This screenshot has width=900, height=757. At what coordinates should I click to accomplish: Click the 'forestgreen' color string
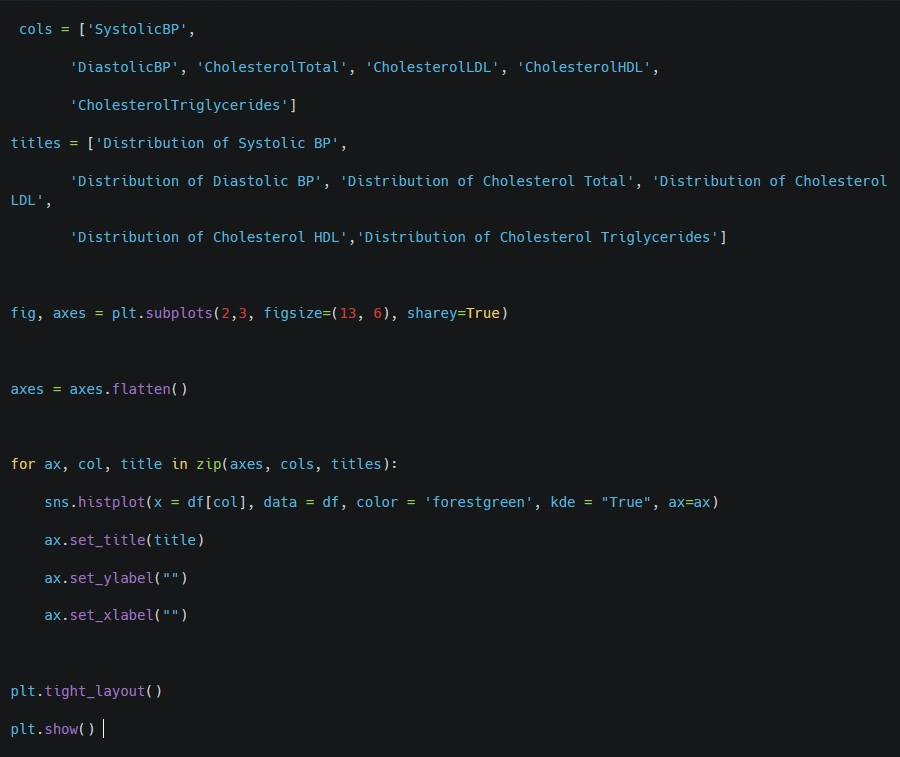pos(478,502)
